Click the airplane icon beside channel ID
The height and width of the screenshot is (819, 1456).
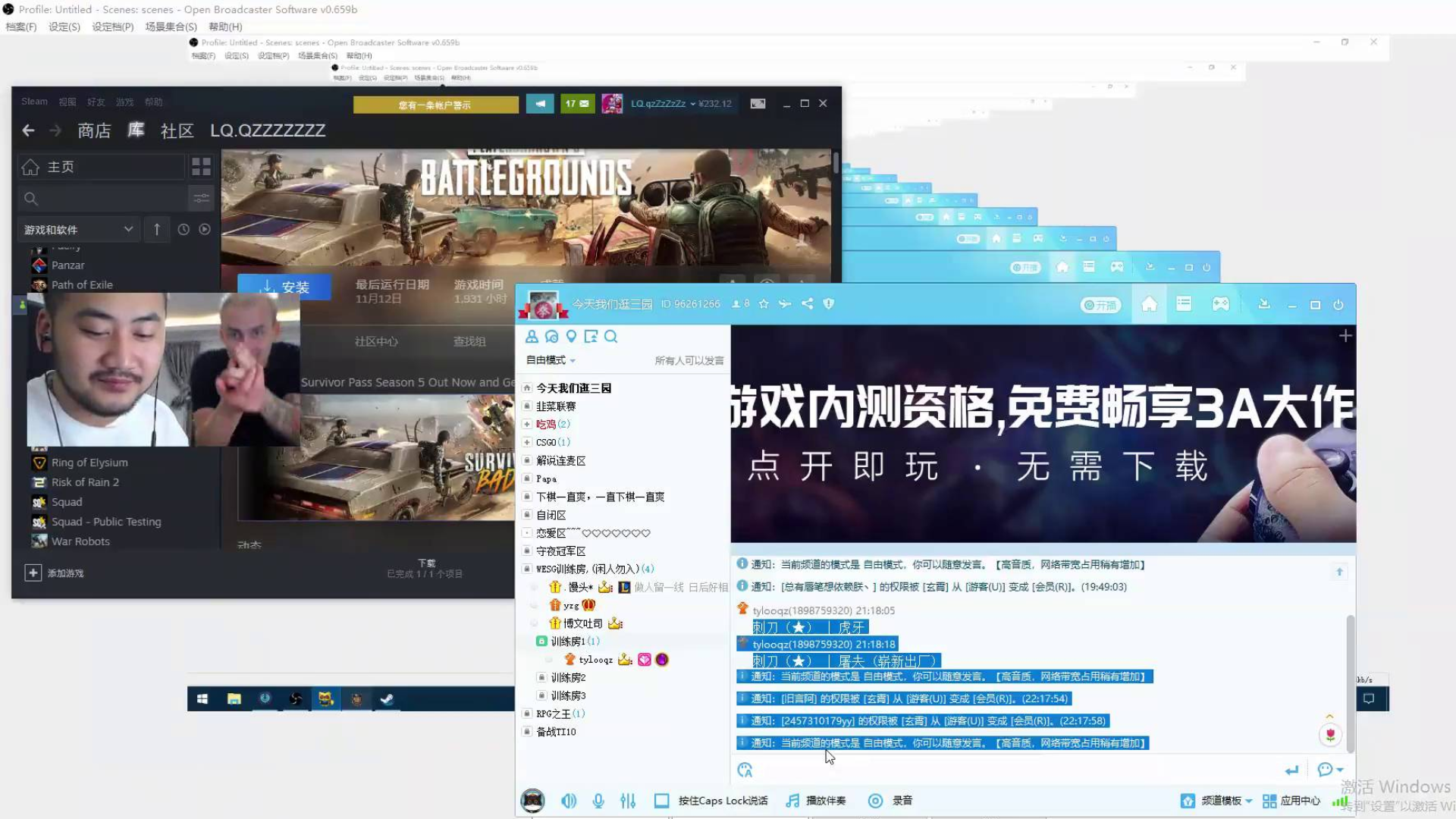click(x=785, y=304)
